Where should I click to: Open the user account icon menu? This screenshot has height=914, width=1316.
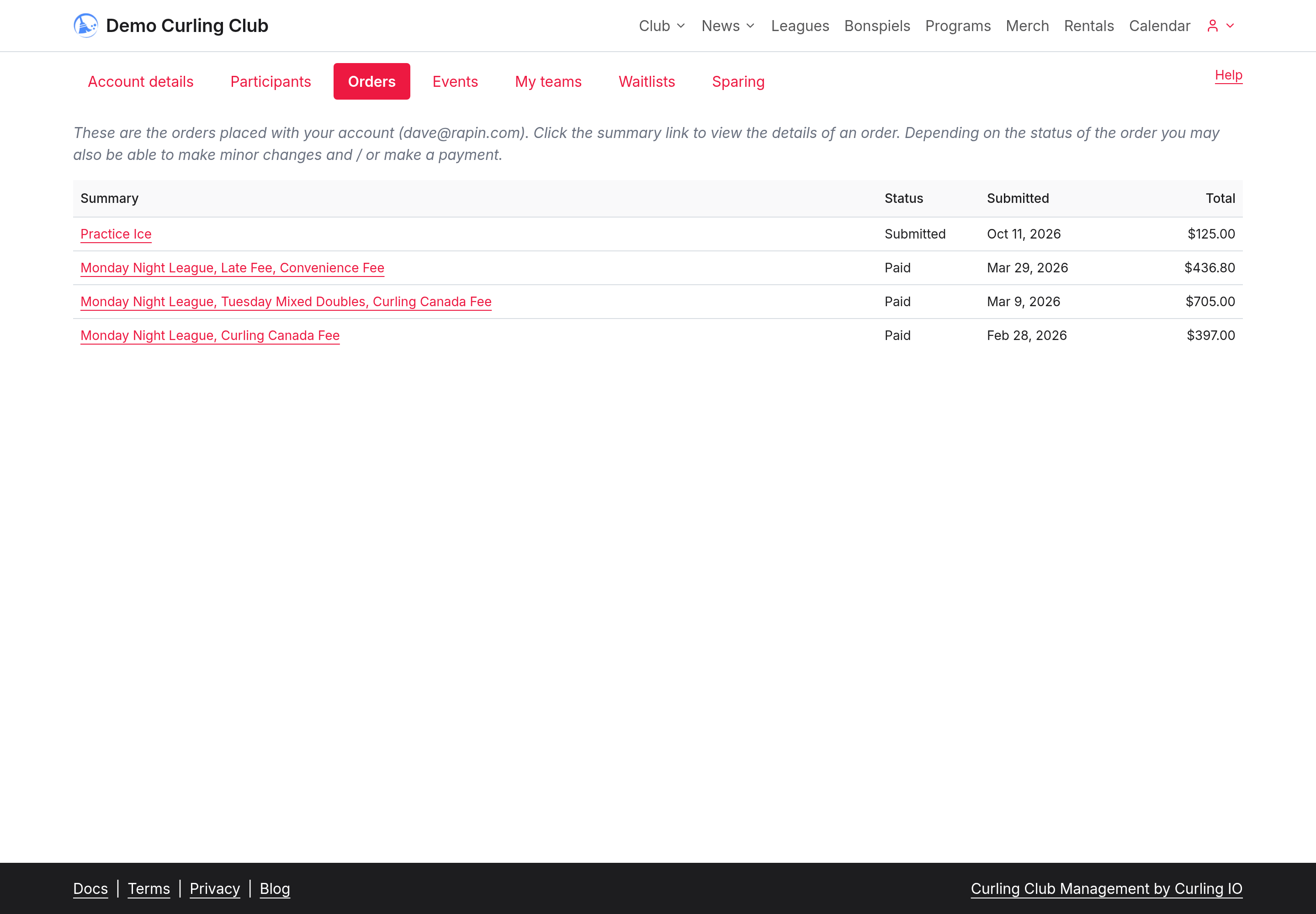1212,26
